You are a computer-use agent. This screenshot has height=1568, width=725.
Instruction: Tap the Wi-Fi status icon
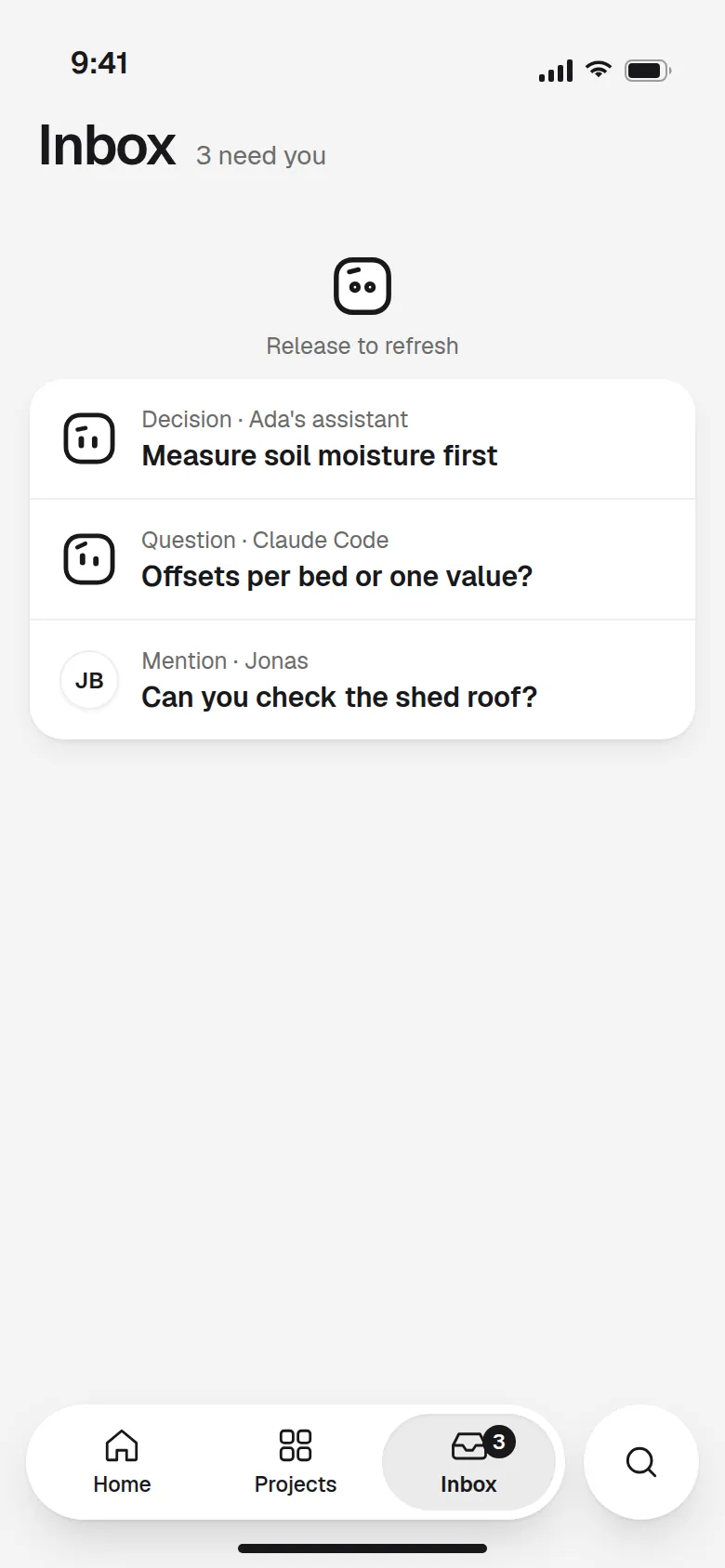coord(599,70)
